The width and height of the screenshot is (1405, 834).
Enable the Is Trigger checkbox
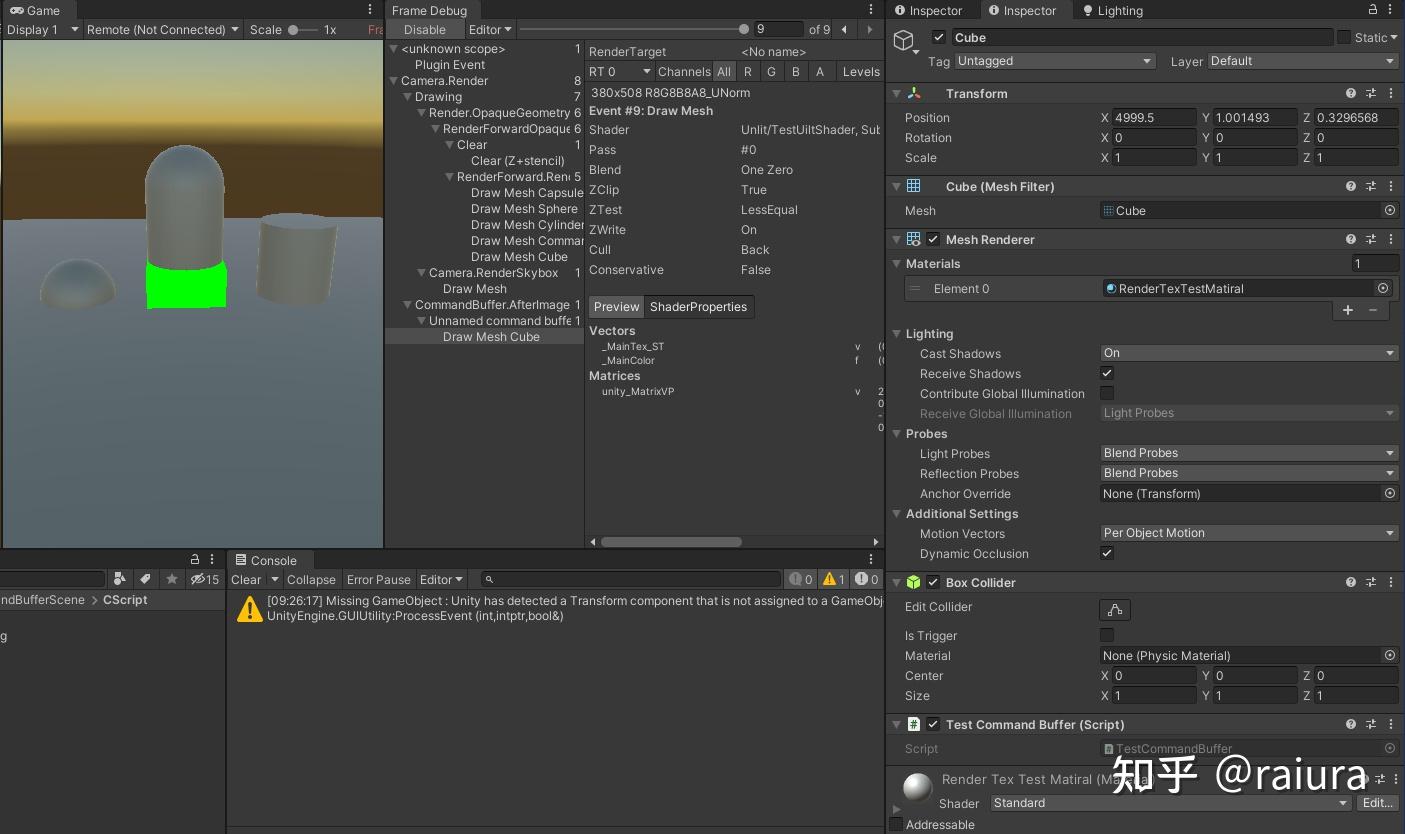(1107, 635)
